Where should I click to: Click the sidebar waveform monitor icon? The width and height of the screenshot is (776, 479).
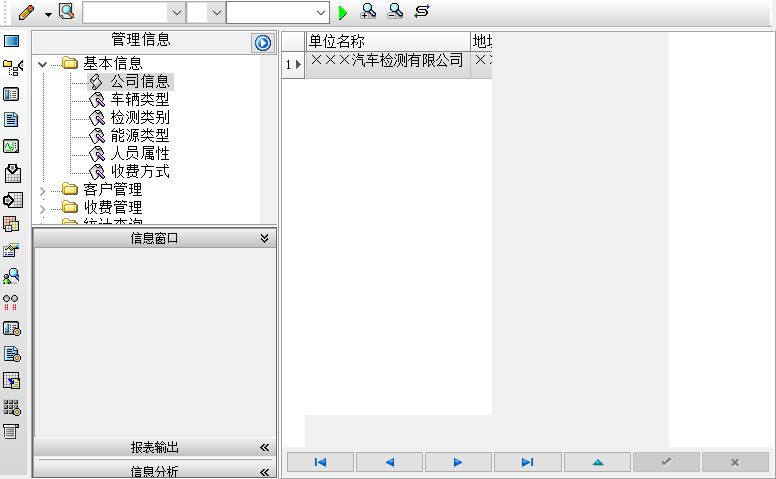(x=11, y=146)
